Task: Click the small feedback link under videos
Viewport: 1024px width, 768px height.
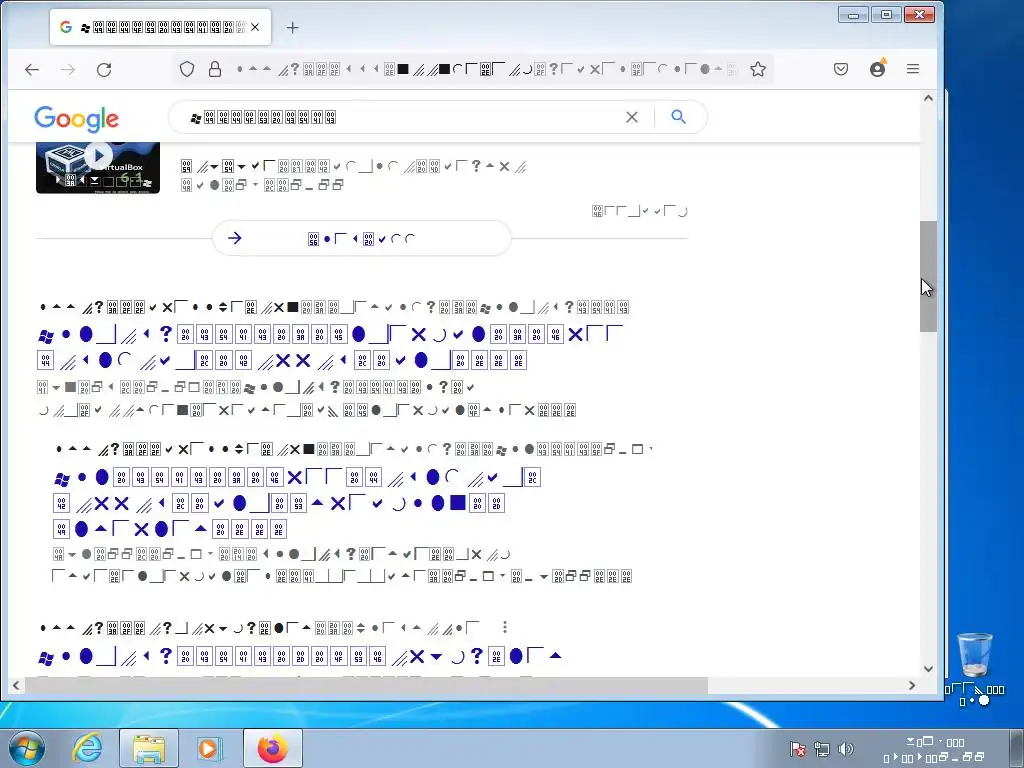Action: pos(639,211)
